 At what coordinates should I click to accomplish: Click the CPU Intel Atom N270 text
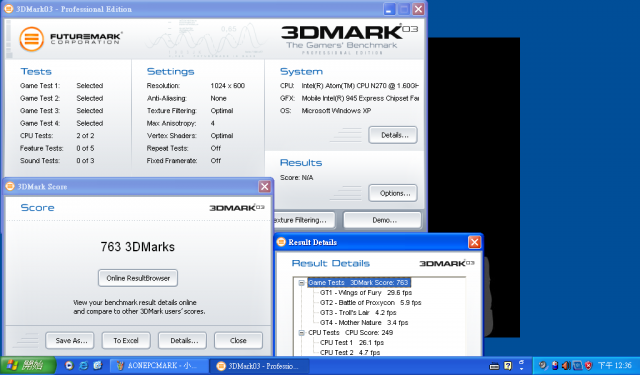360,86
